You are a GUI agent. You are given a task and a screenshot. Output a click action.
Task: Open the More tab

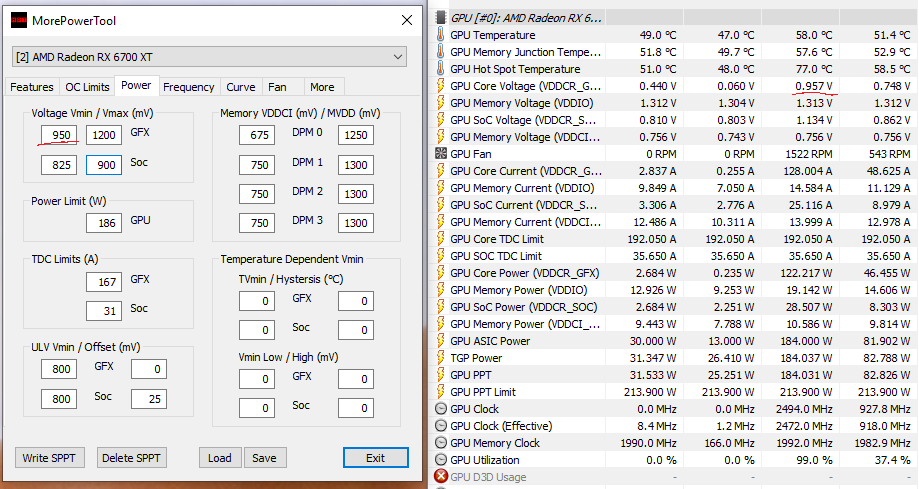pyautogui.click(x=322, y=87)
